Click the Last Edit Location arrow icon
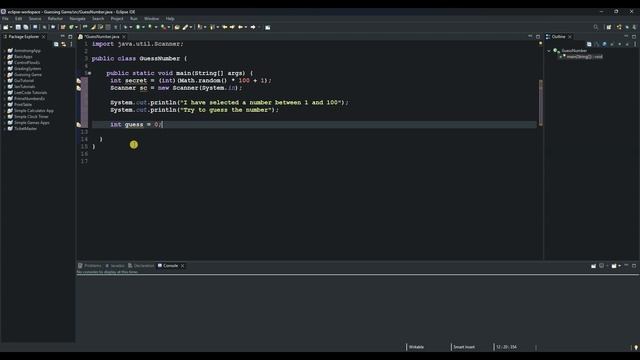The width and height of the screenshot is (640, 360). click(x=224, y=27)
